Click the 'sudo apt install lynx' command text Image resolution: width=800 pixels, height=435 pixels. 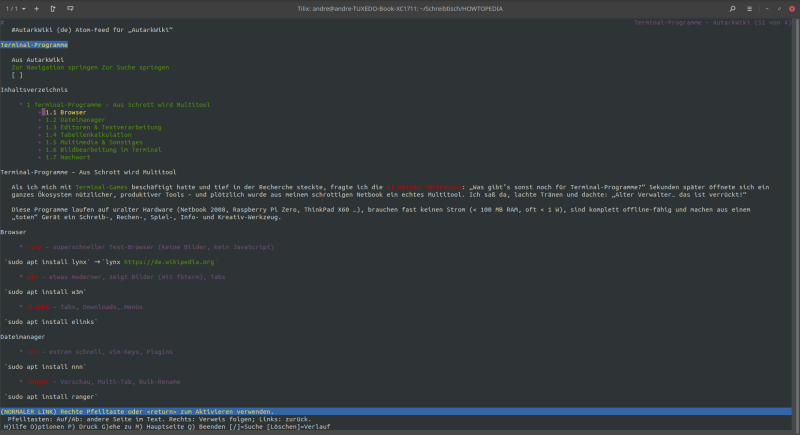[x=47, y=262]
